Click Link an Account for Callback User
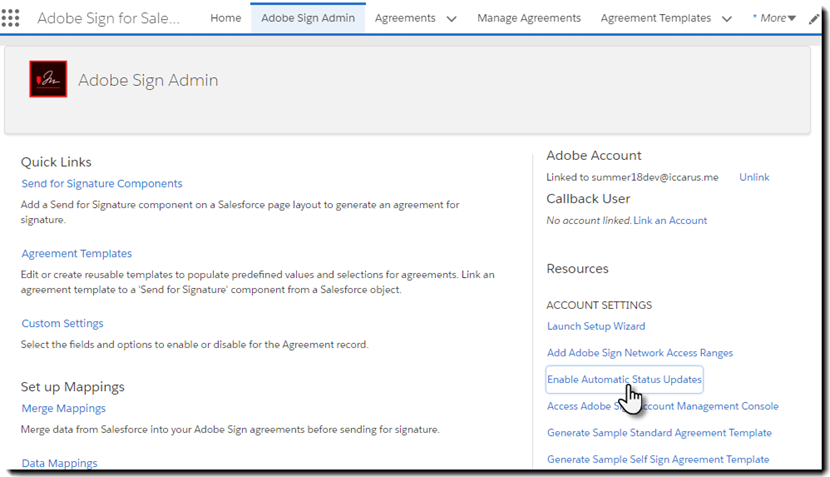Image resolution: width=830 pixels, height=477 pixels. [670, 220]
